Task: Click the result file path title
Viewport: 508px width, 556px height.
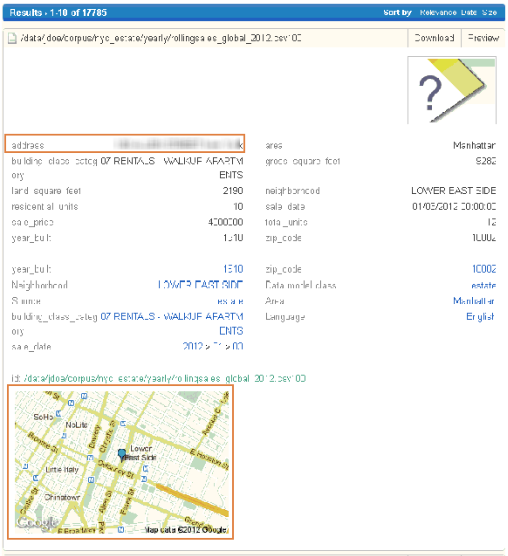Action: (x=161, y=38)
